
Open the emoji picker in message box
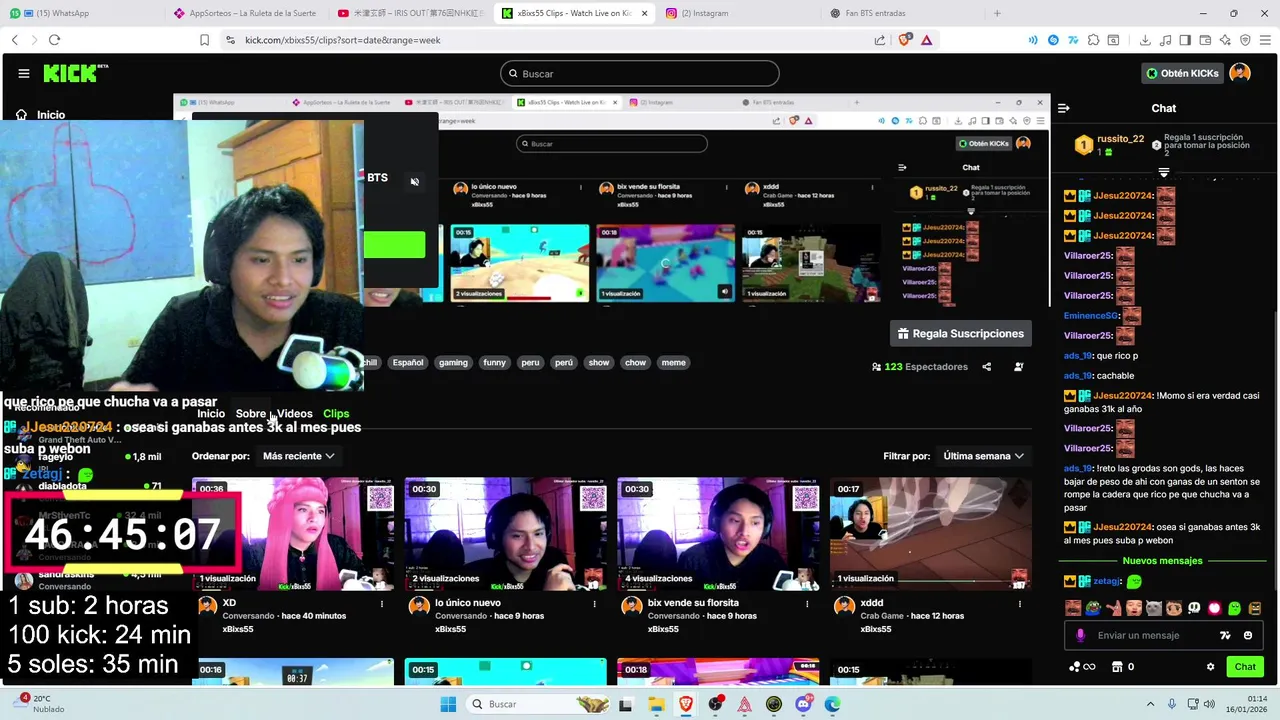(1247, 635)
